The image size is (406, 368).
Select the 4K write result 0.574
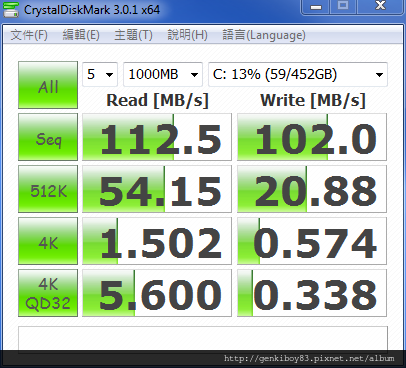tap(312, 241)
